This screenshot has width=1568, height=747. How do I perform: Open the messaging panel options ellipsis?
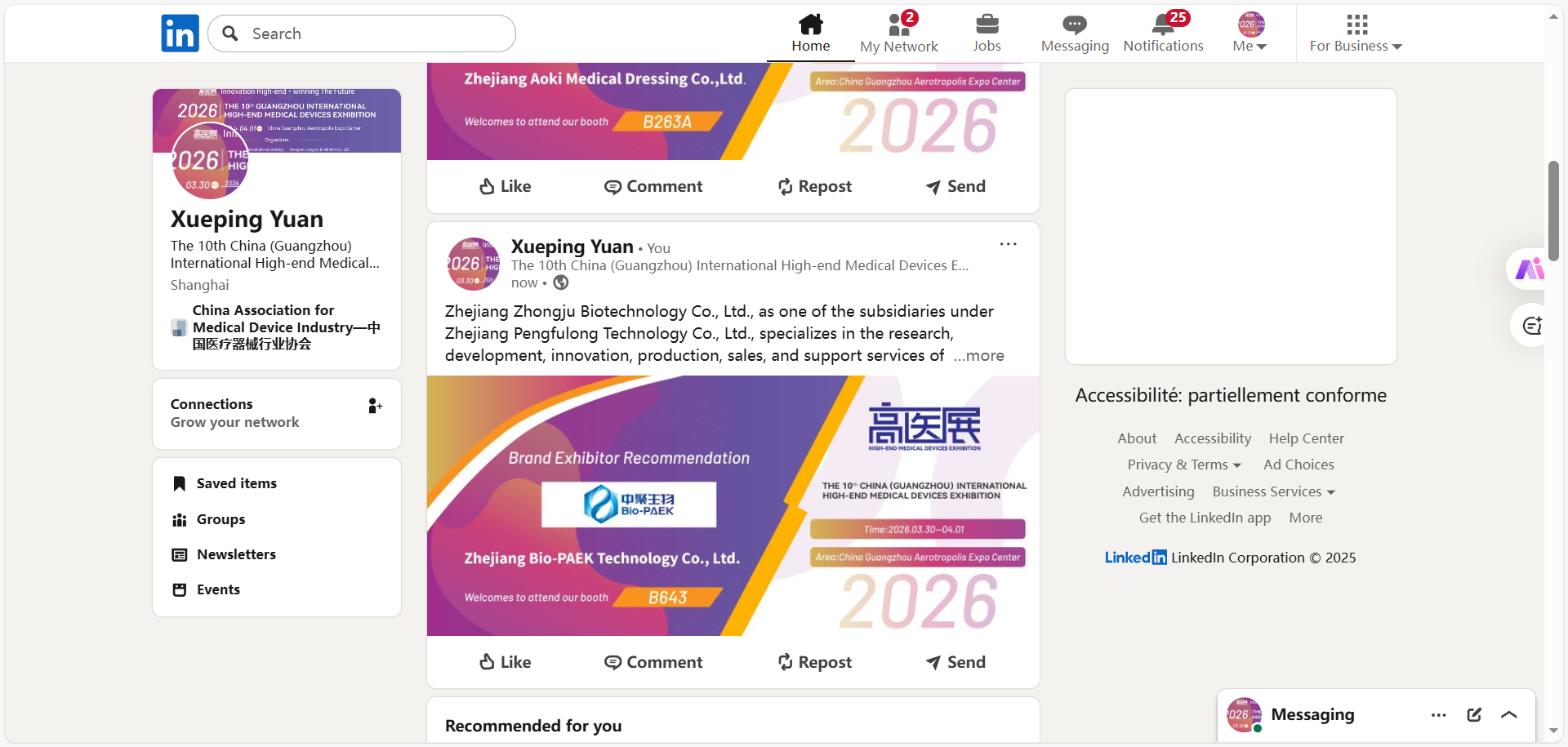(1439, 715)
